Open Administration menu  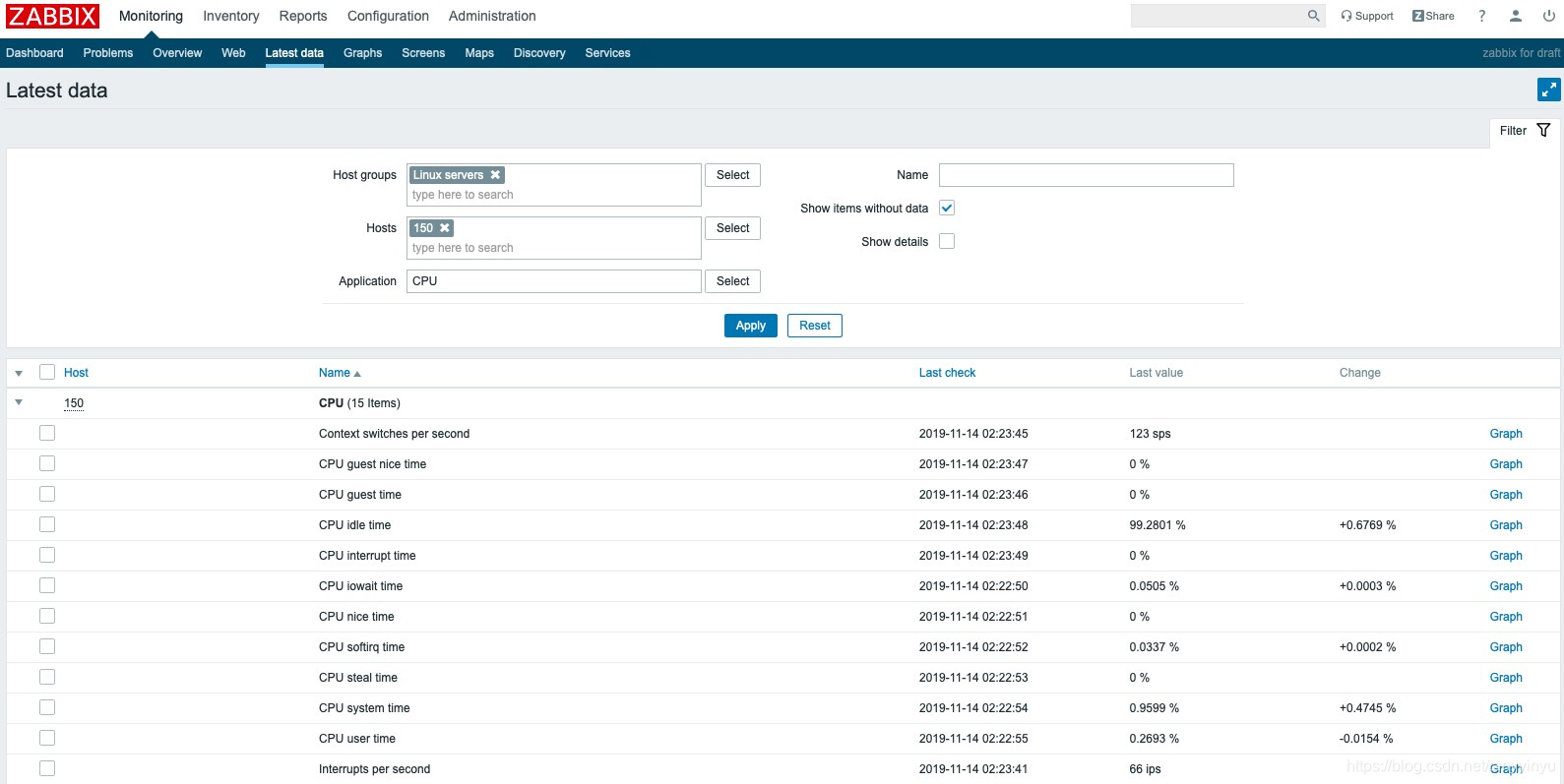click(492, 16)
